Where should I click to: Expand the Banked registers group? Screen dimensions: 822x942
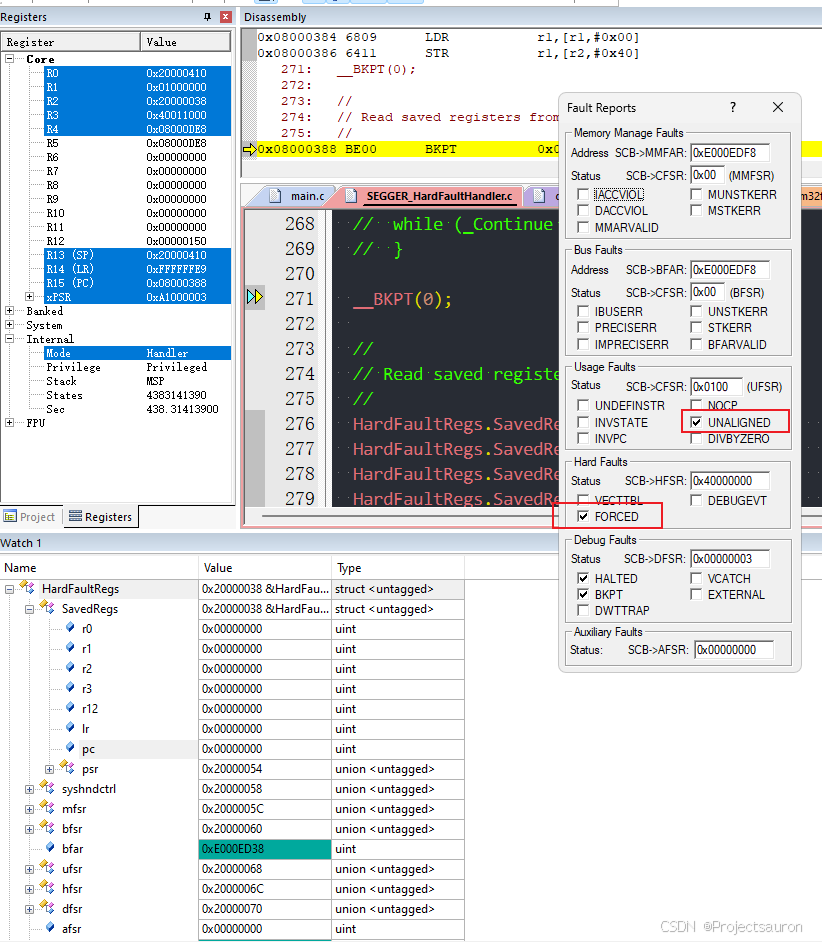point(10,311)
